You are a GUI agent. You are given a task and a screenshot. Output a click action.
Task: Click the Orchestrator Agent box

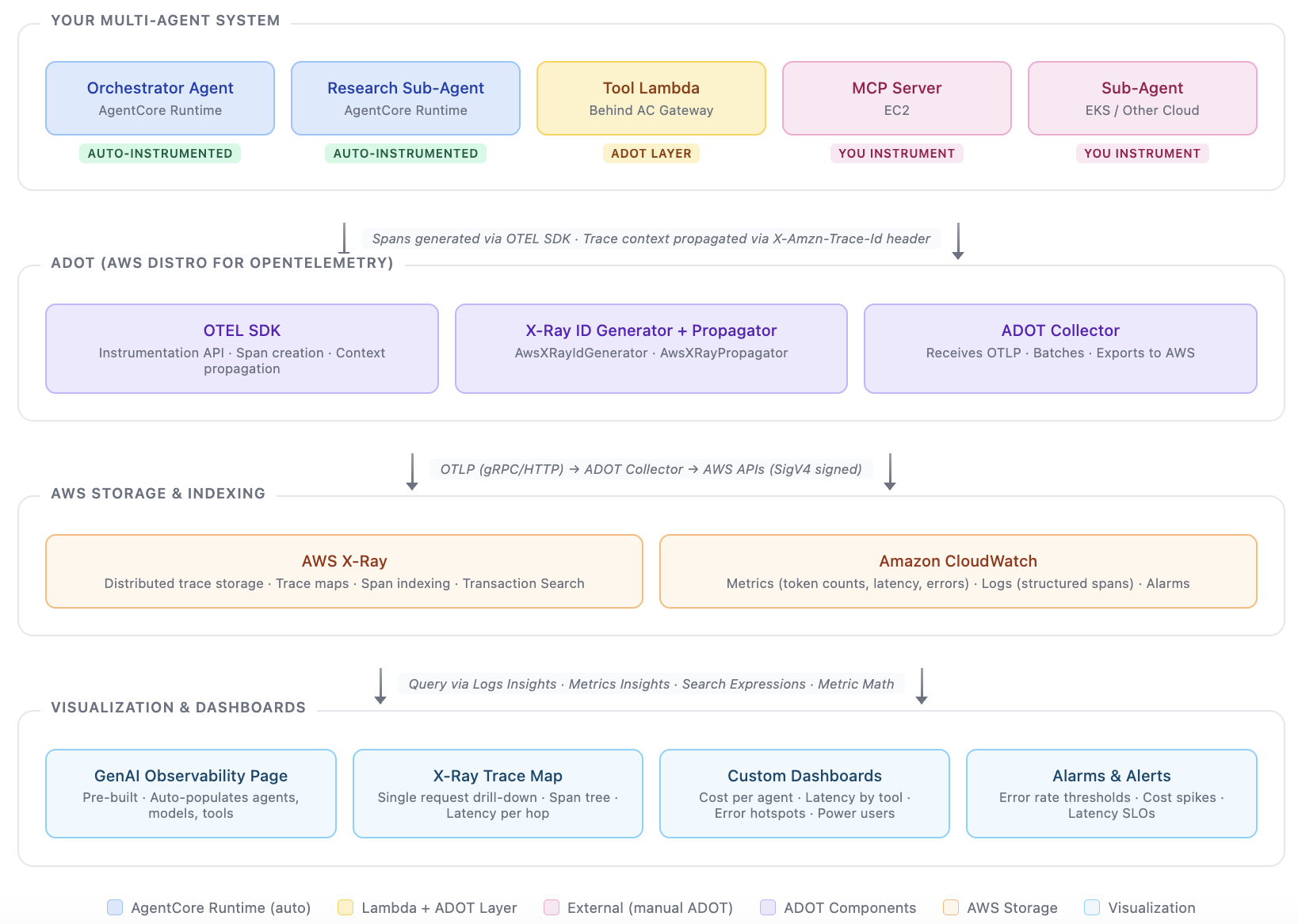pos(160,98)
